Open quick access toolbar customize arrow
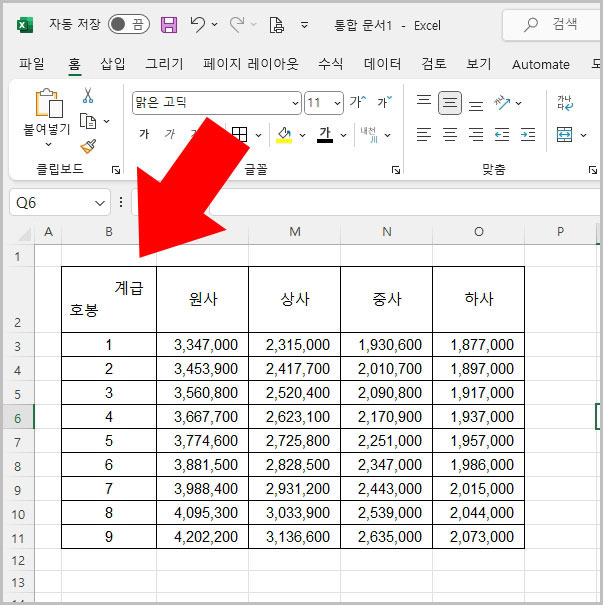603x605 pixels. pyautogui.click(x=304, y=25)
